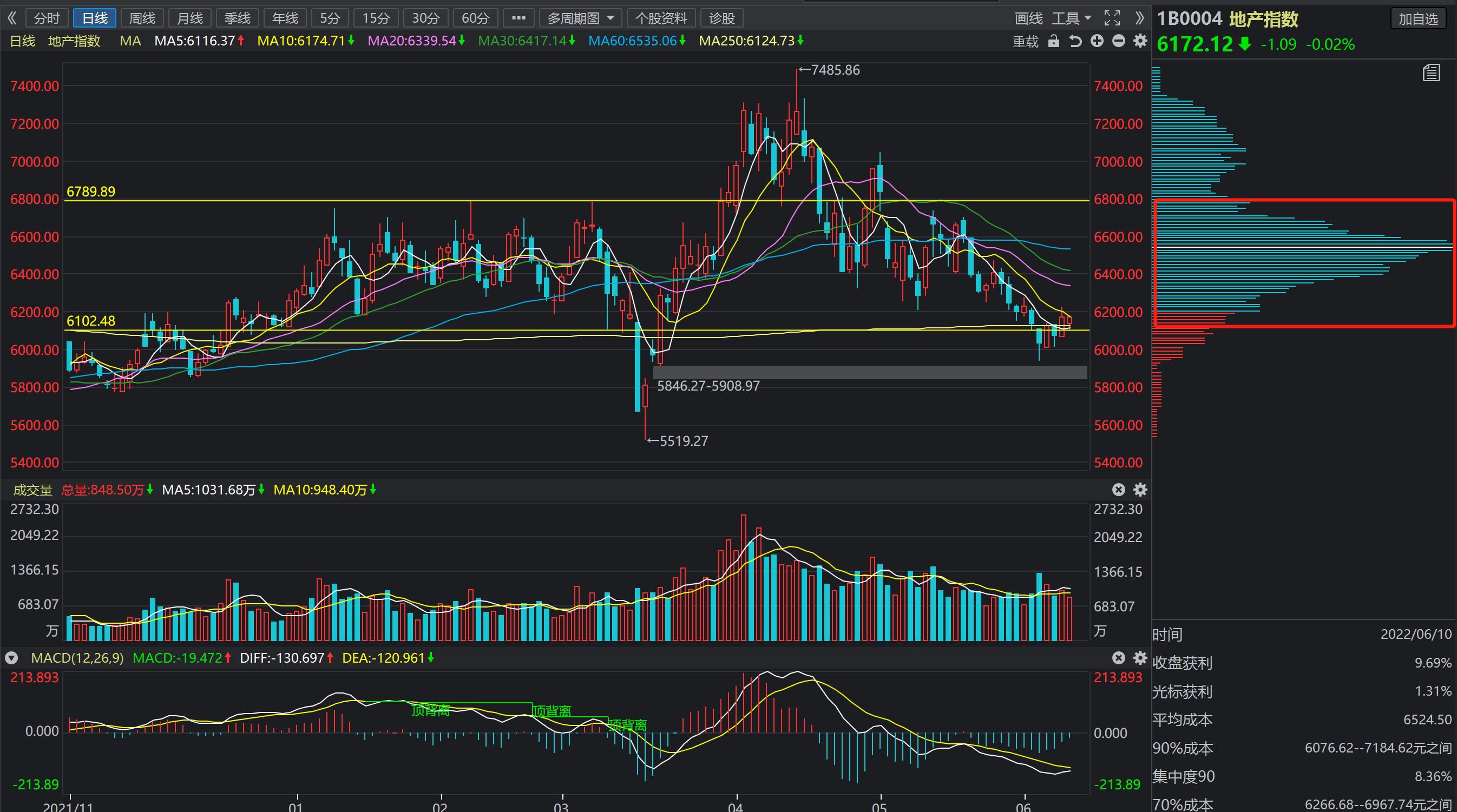This screenshot has height=812, width=1457.
Task: Click the undo arrow icon
Action: (x=1075, y=41)
